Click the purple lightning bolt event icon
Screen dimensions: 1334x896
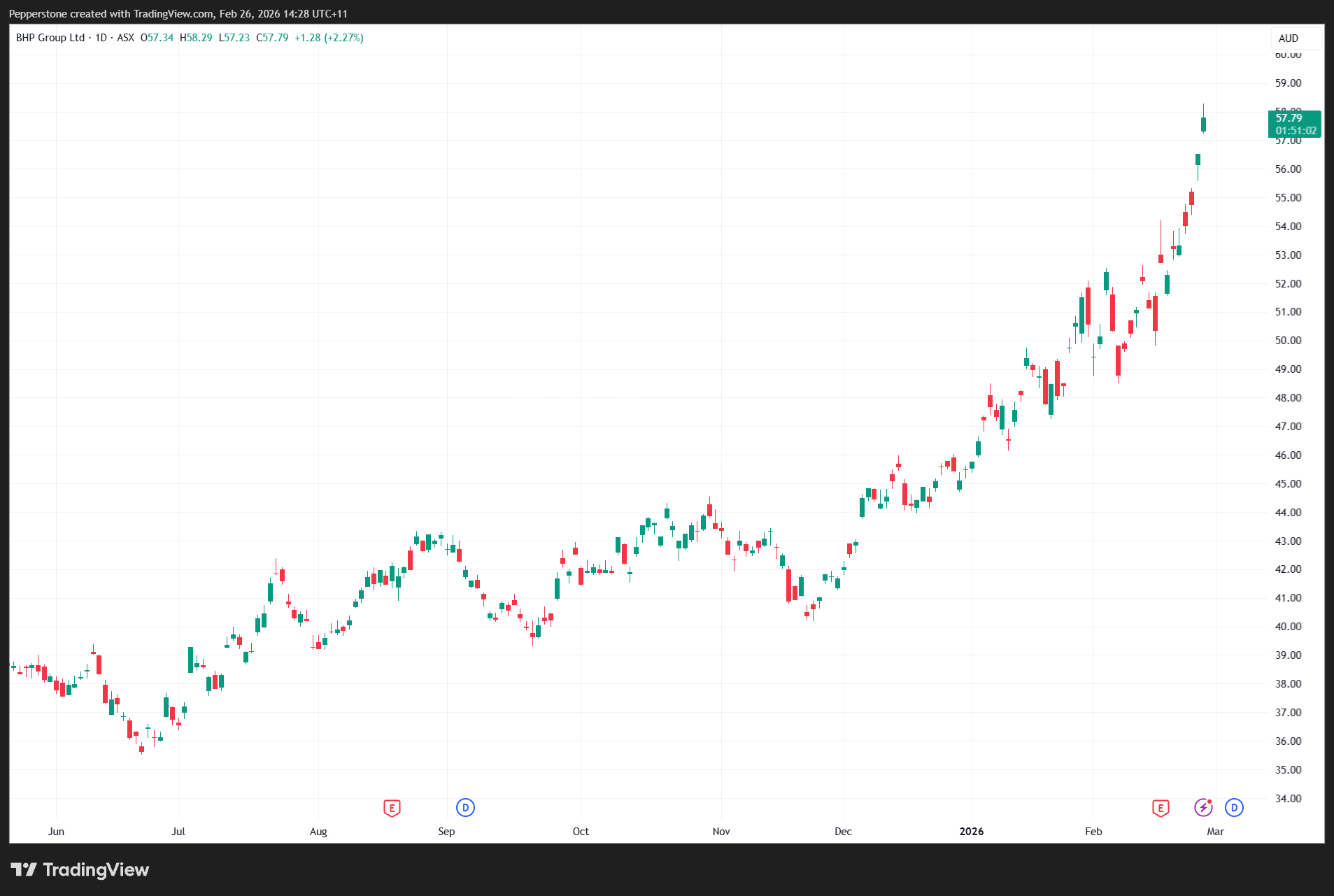(x=1202, y=808)
